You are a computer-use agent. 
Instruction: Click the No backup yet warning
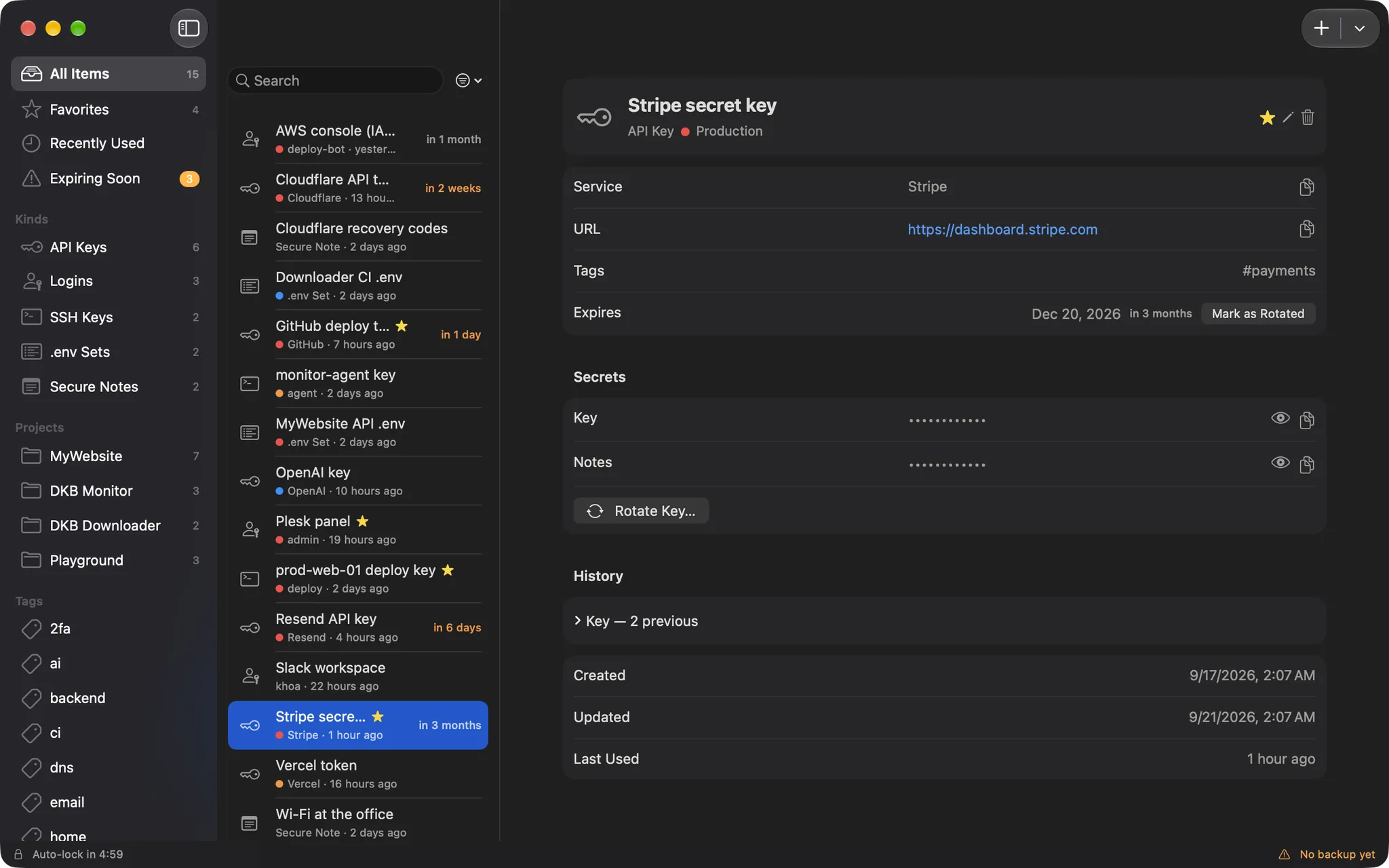tap(1327, 854)
